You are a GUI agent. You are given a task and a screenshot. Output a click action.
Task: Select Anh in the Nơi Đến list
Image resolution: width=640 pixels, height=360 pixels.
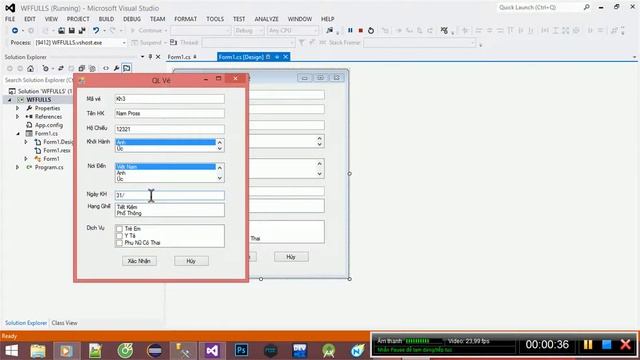(x=165, y=173)
